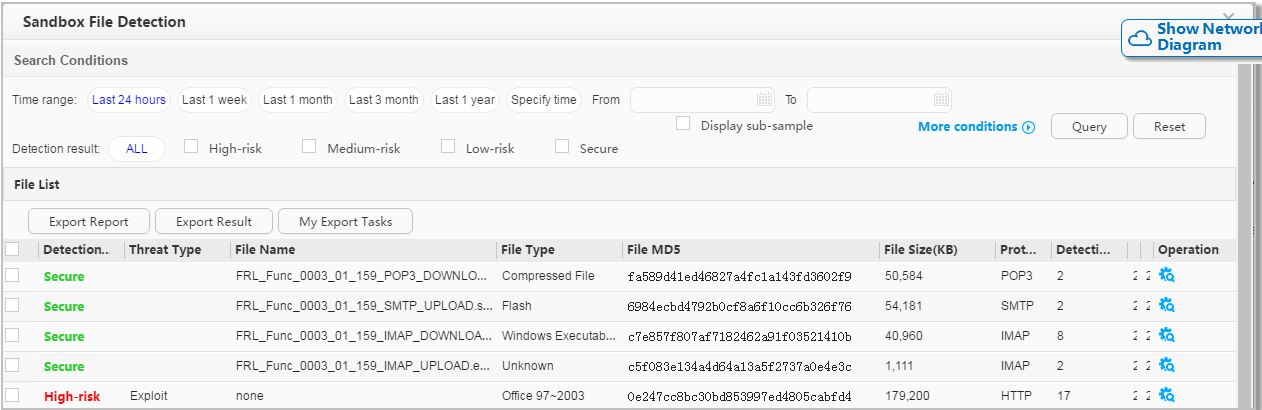Check the High-risk detection result filter

(192, 147)
